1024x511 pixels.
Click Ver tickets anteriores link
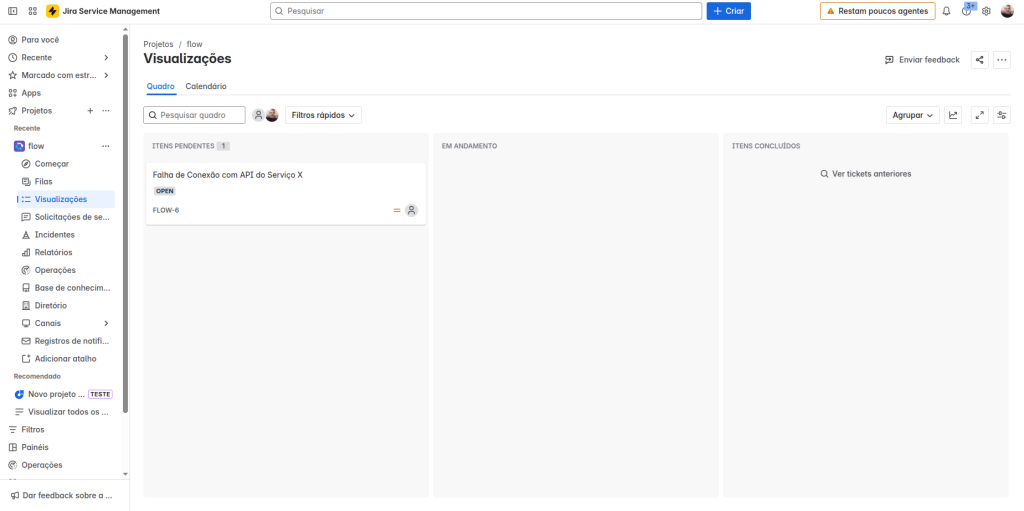865,173
